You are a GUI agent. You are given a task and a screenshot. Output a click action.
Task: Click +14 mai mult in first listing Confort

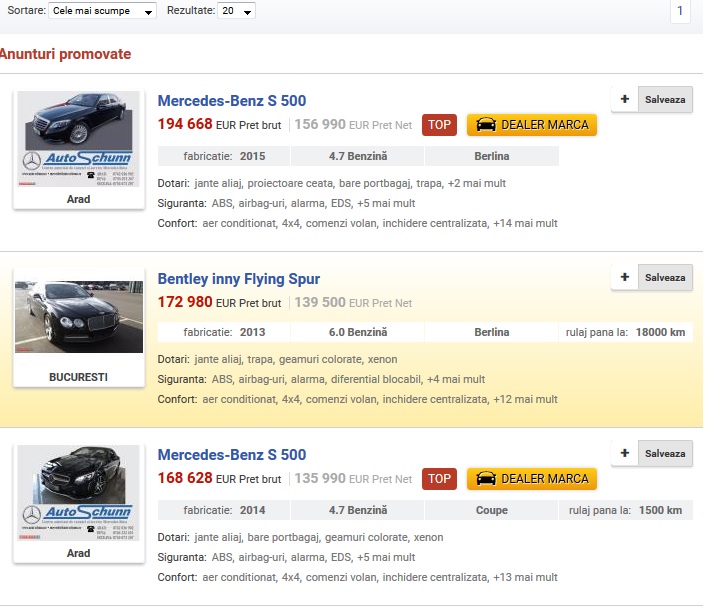click(525, 223)
